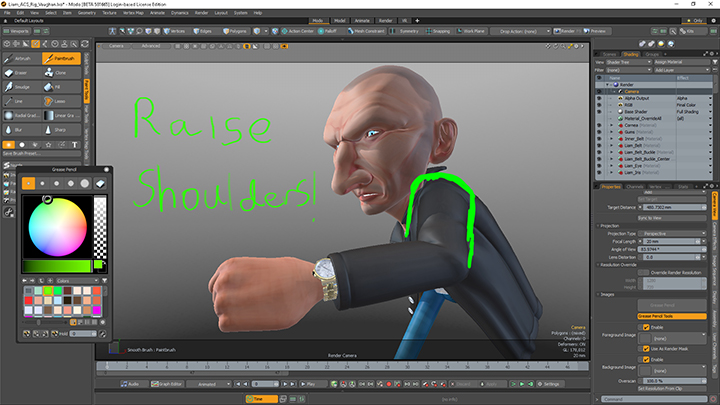Select the Fill tool

pyautogui.click(x=60, y=88)
